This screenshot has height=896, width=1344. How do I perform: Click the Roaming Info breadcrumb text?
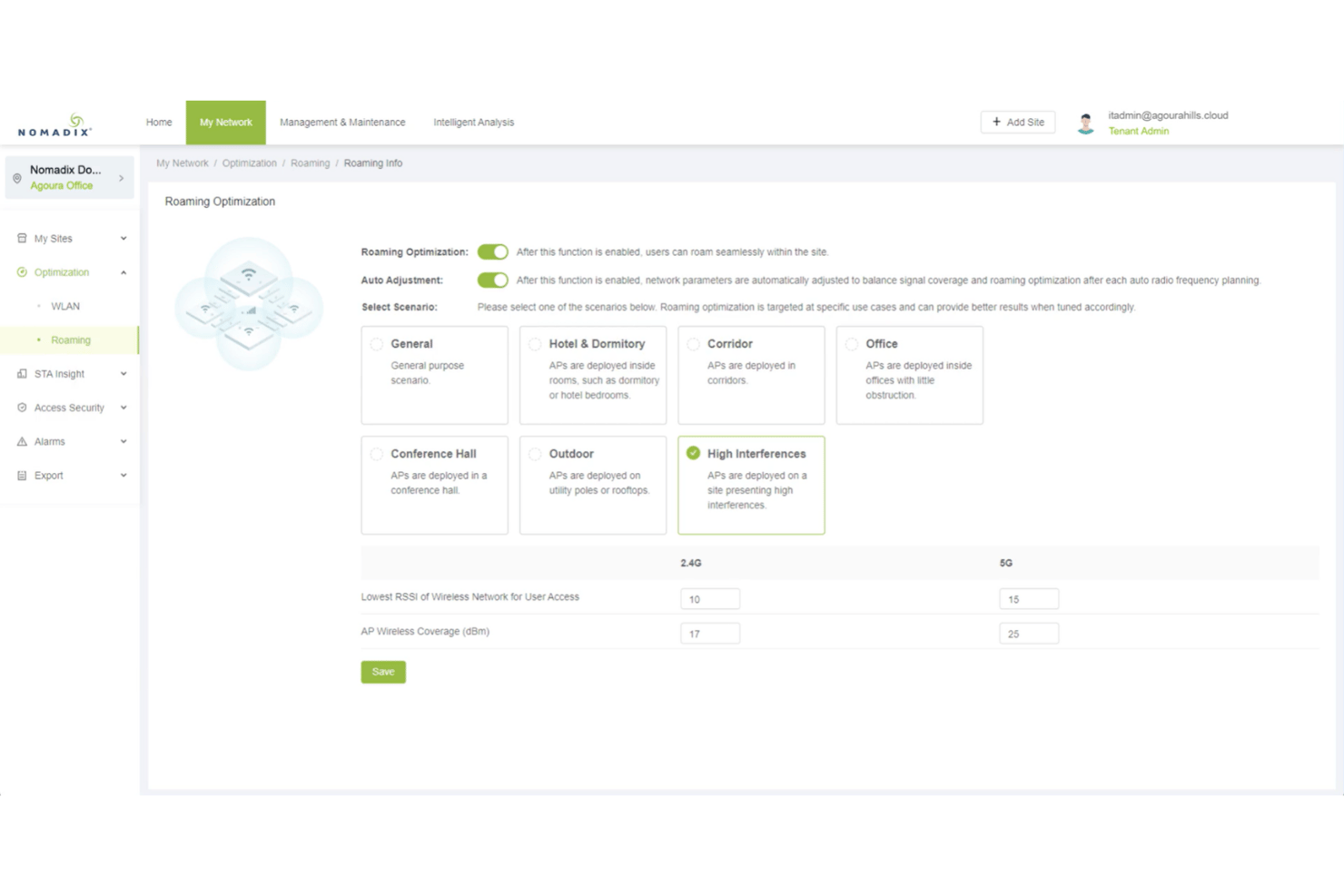point(372,163)
